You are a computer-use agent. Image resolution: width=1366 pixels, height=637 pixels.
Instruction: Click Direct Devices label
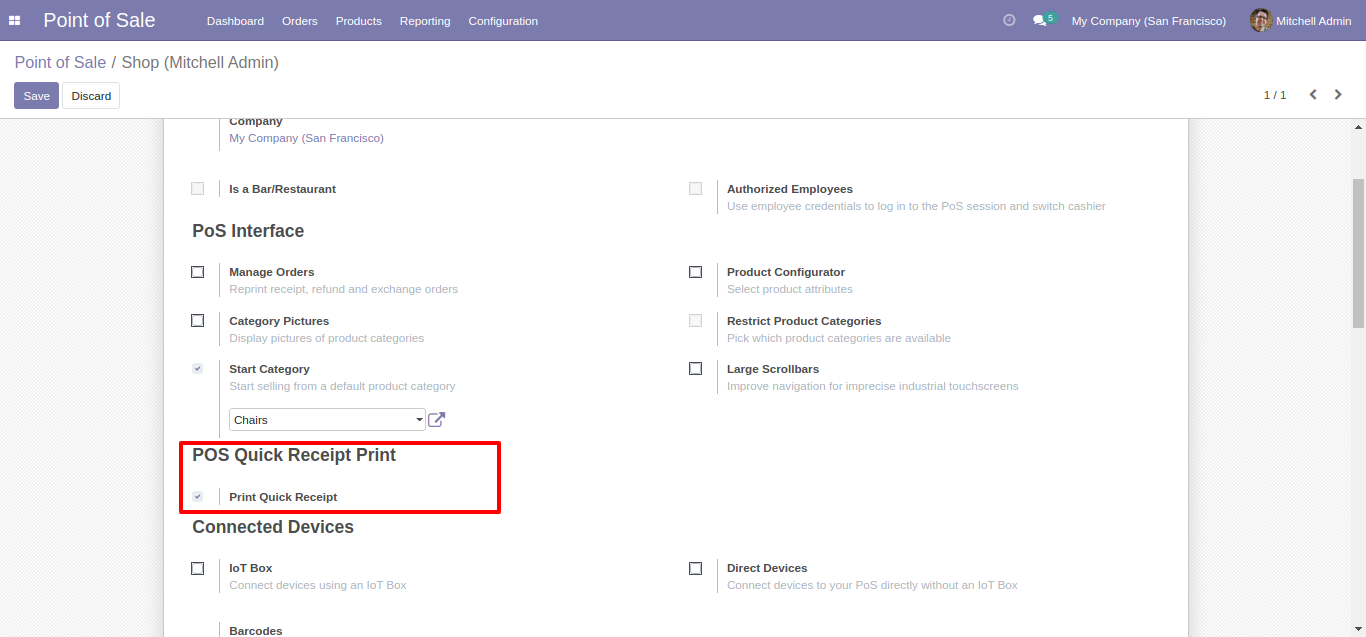click(767, 568)
